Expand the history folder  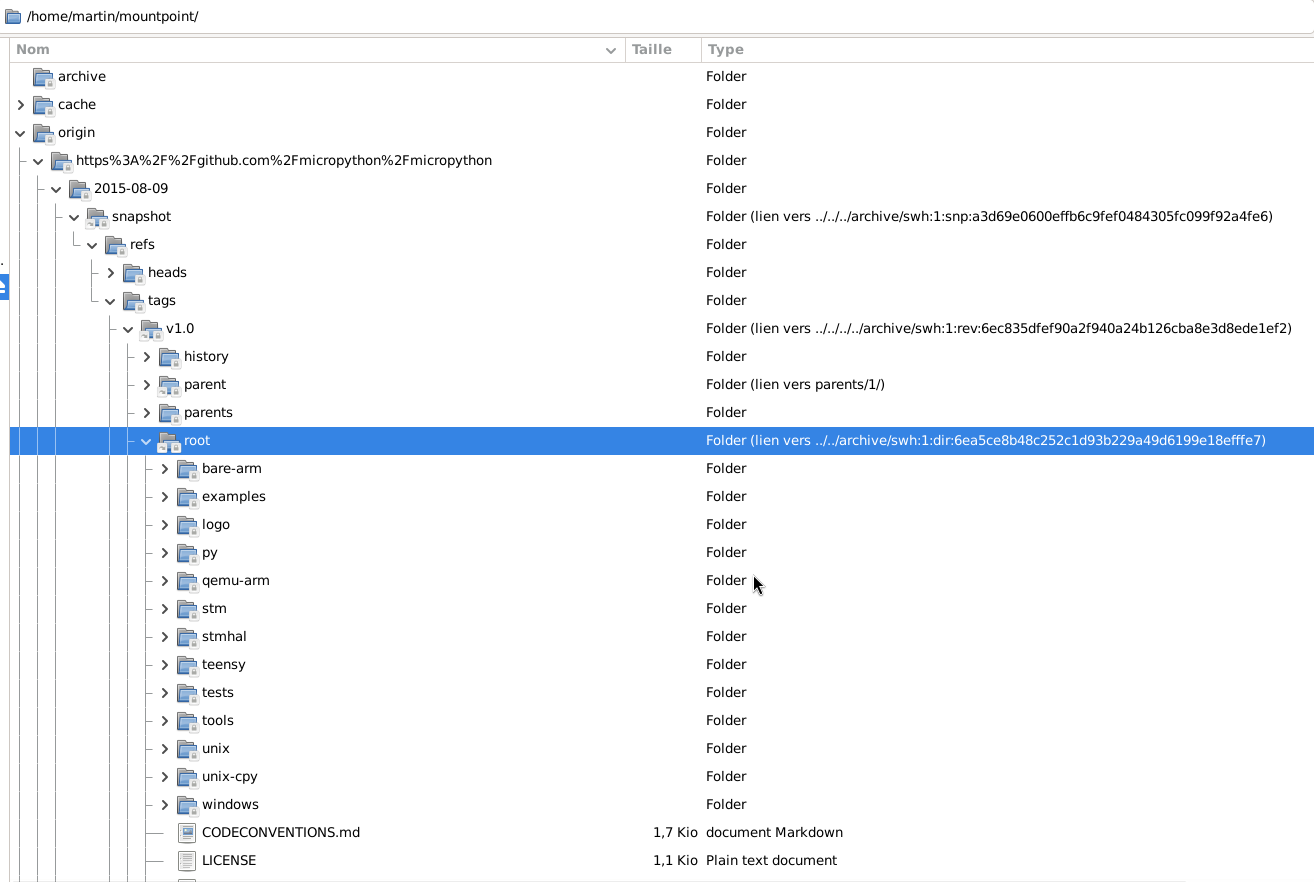tap(146, 357)
